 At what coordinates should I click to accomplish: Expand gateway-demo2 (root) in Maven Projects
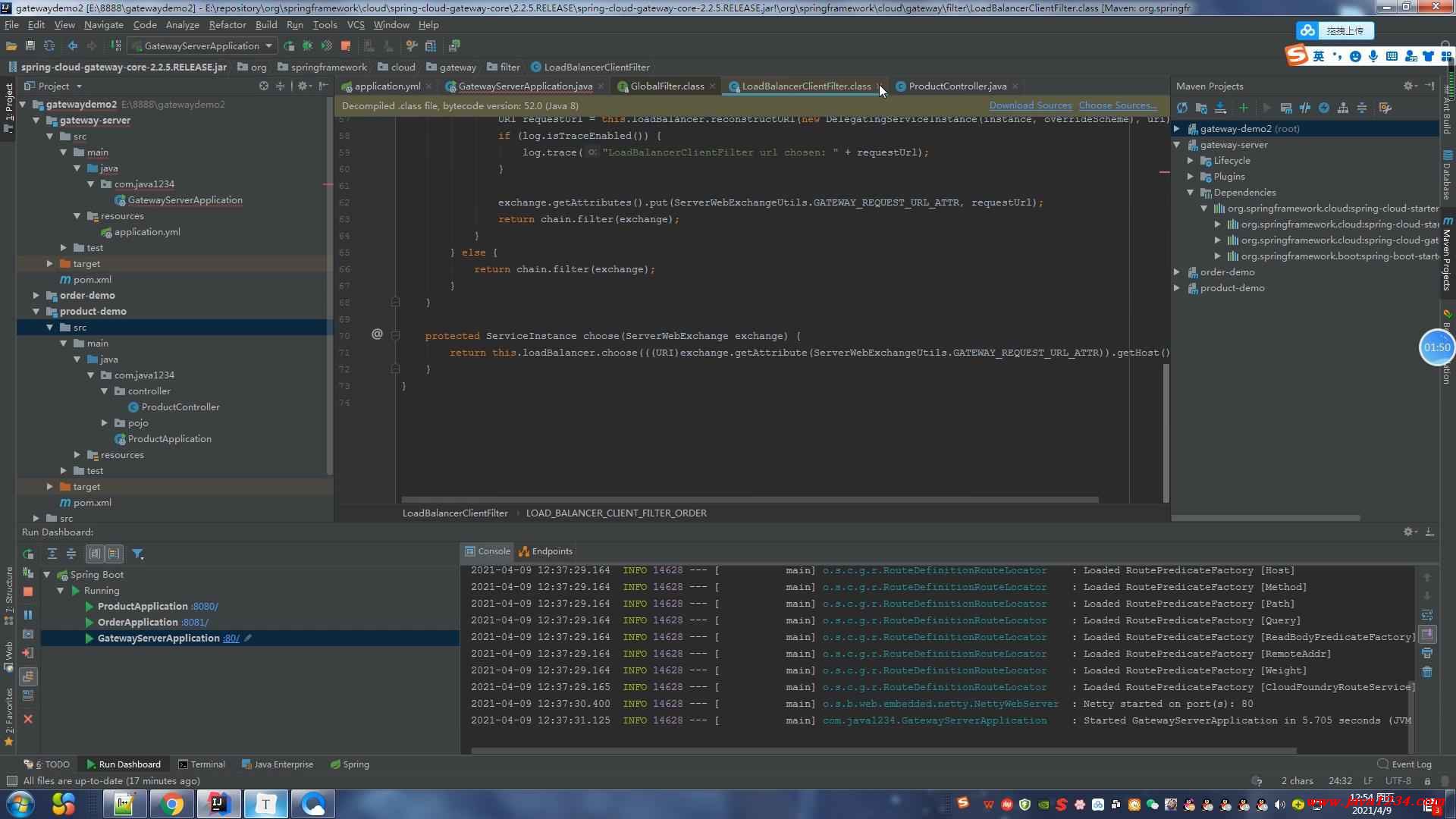tap(1177, 129)
